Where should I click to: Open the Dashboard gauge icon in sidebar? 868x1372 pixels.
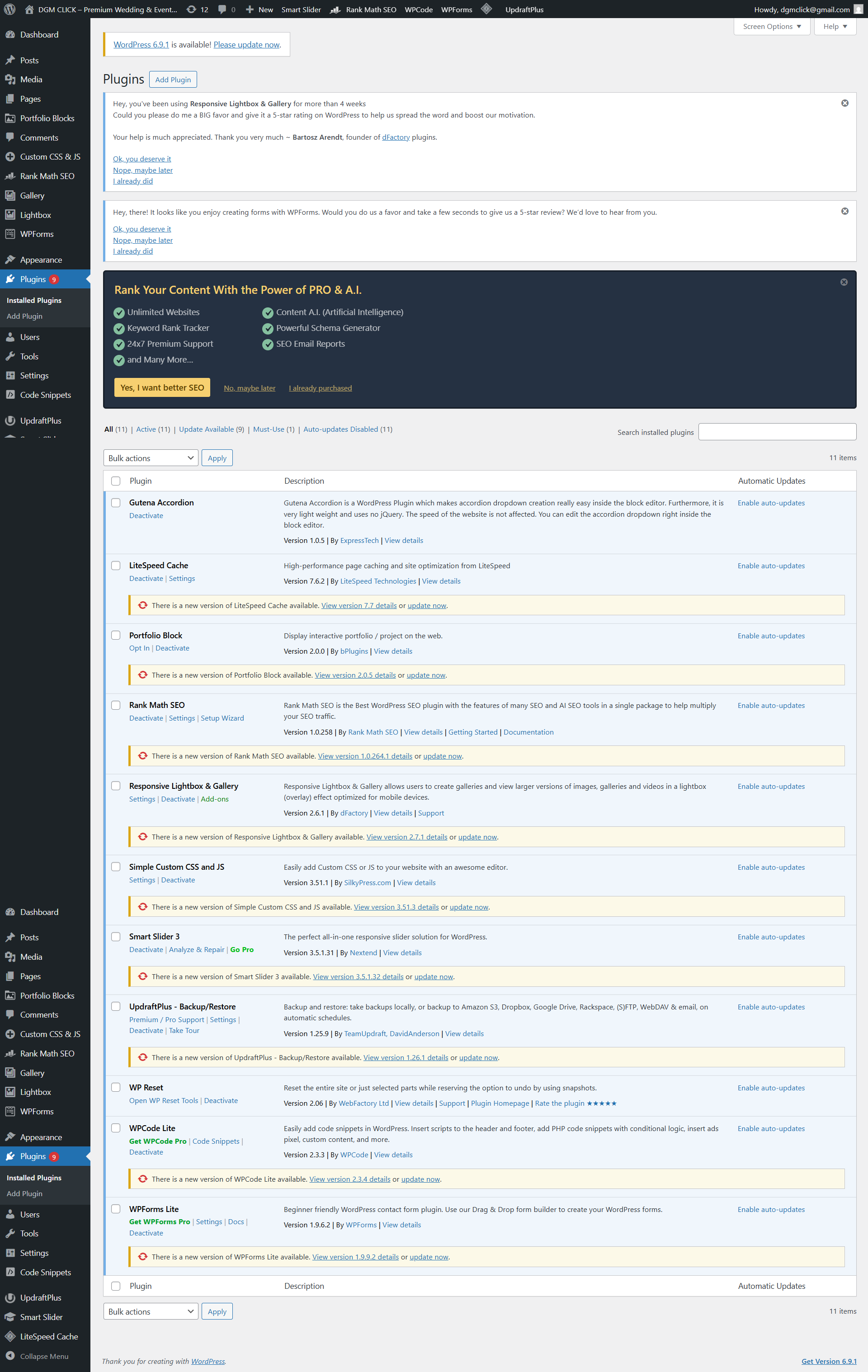(9, 35)
